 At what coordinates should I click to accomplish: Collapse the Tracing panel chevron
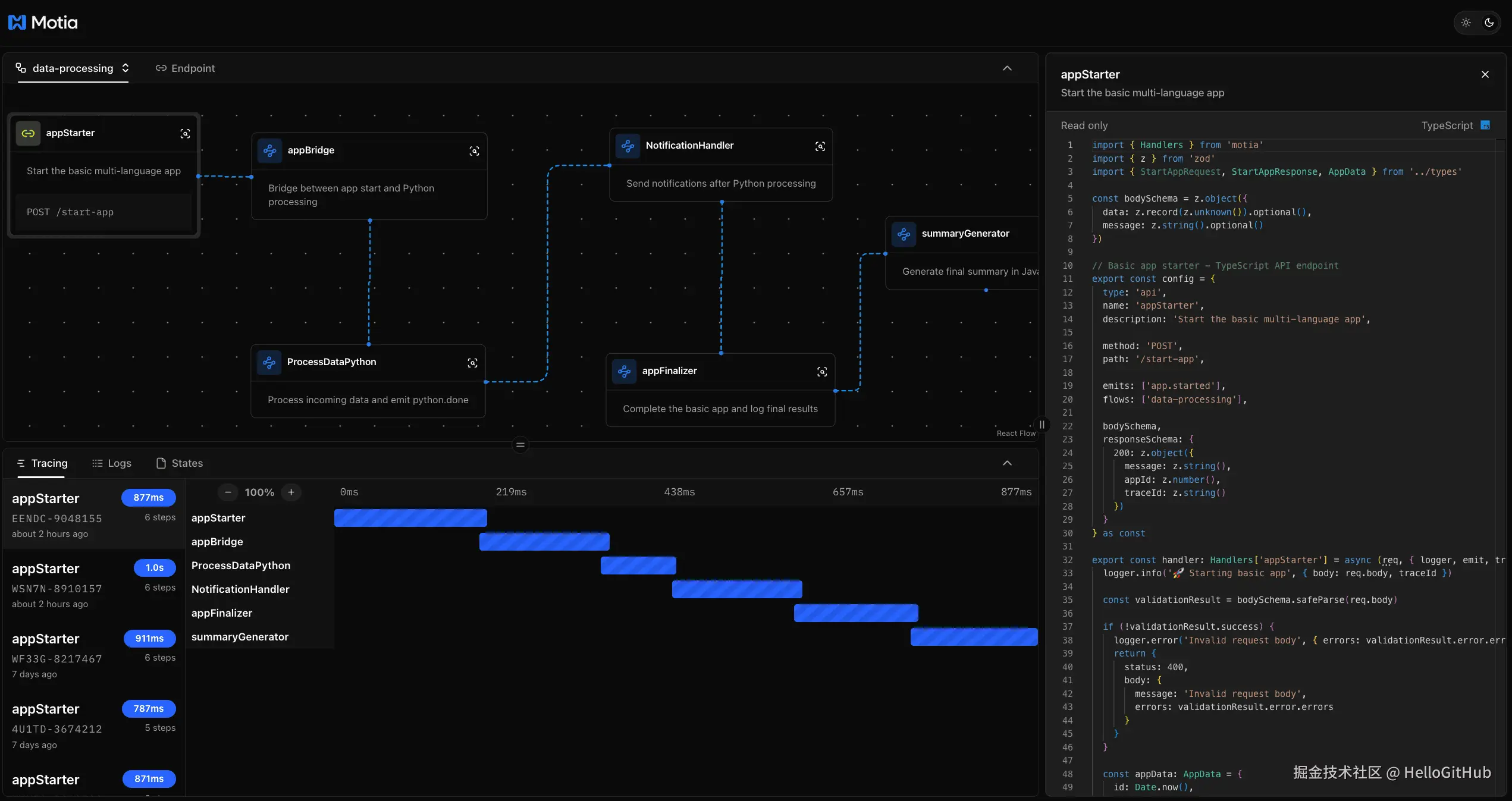point(1006,463)
